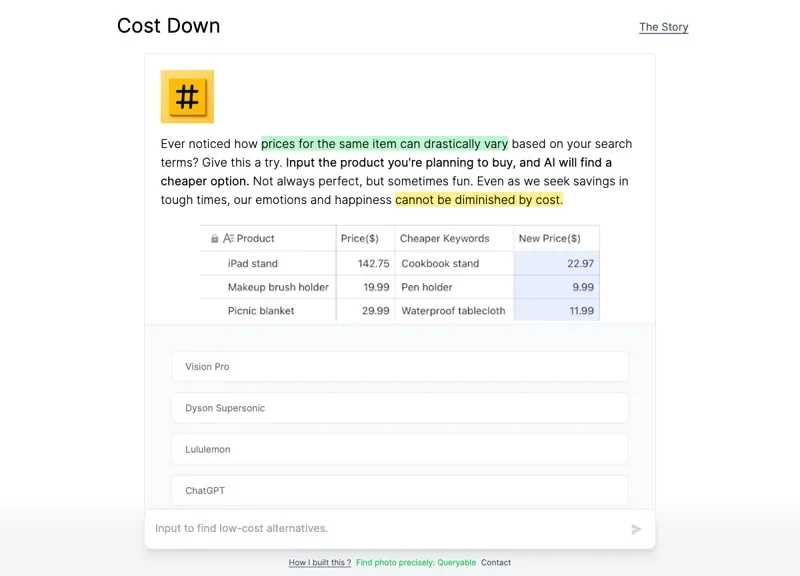The height and width of the screenshot is (576, 800).
Task: Open the 'Find photo precisely: Queryable' link
Action: coord(416,563)
